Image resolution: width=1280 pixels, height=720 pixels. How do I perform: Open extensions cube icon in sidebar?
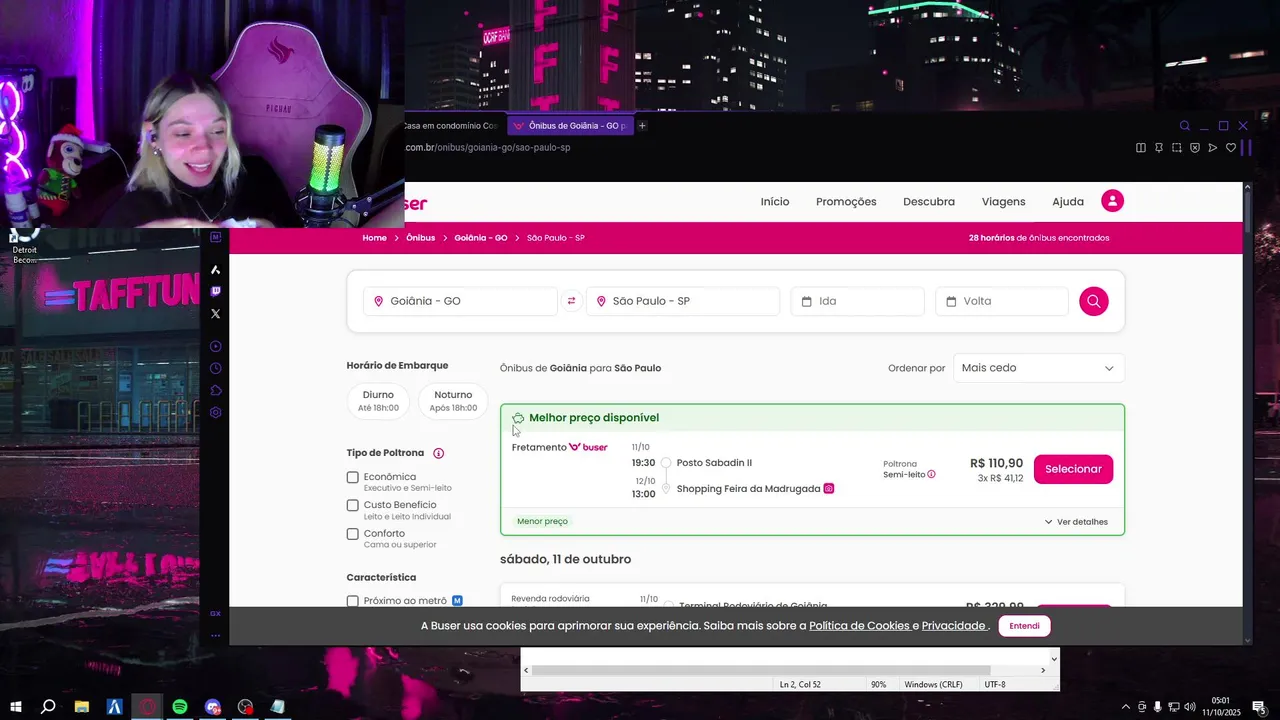[x=215, y=390]
